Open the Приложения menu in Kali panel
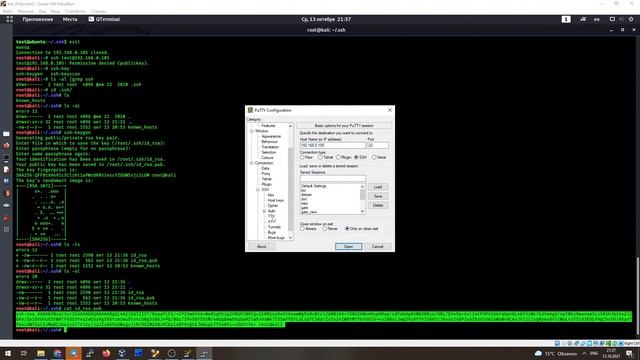This screenshot has height=360, width=640. (x=38, y=19)
